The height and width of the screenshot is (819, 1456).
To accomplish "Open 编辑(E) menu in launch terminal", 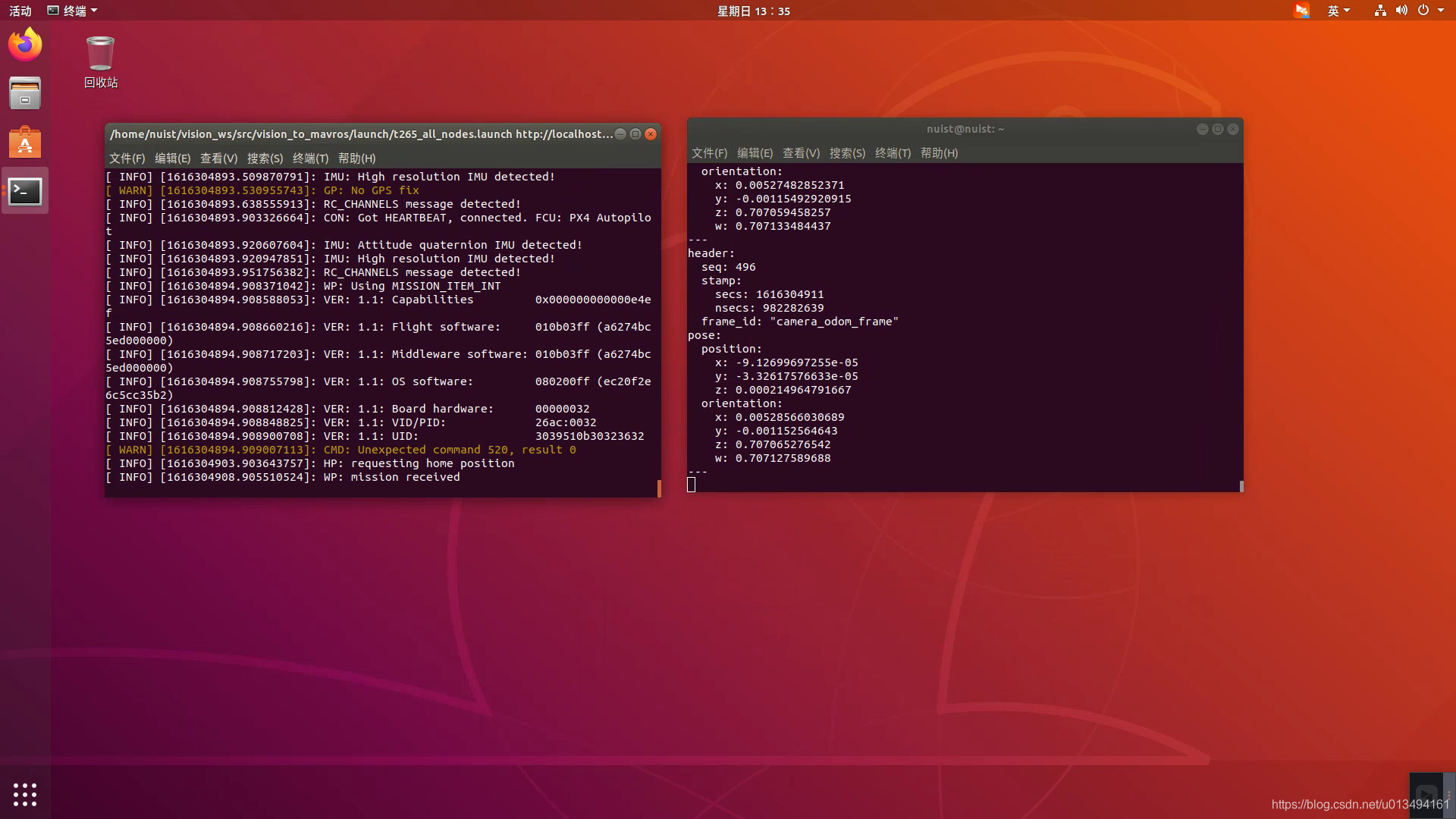I will [172, 158].
